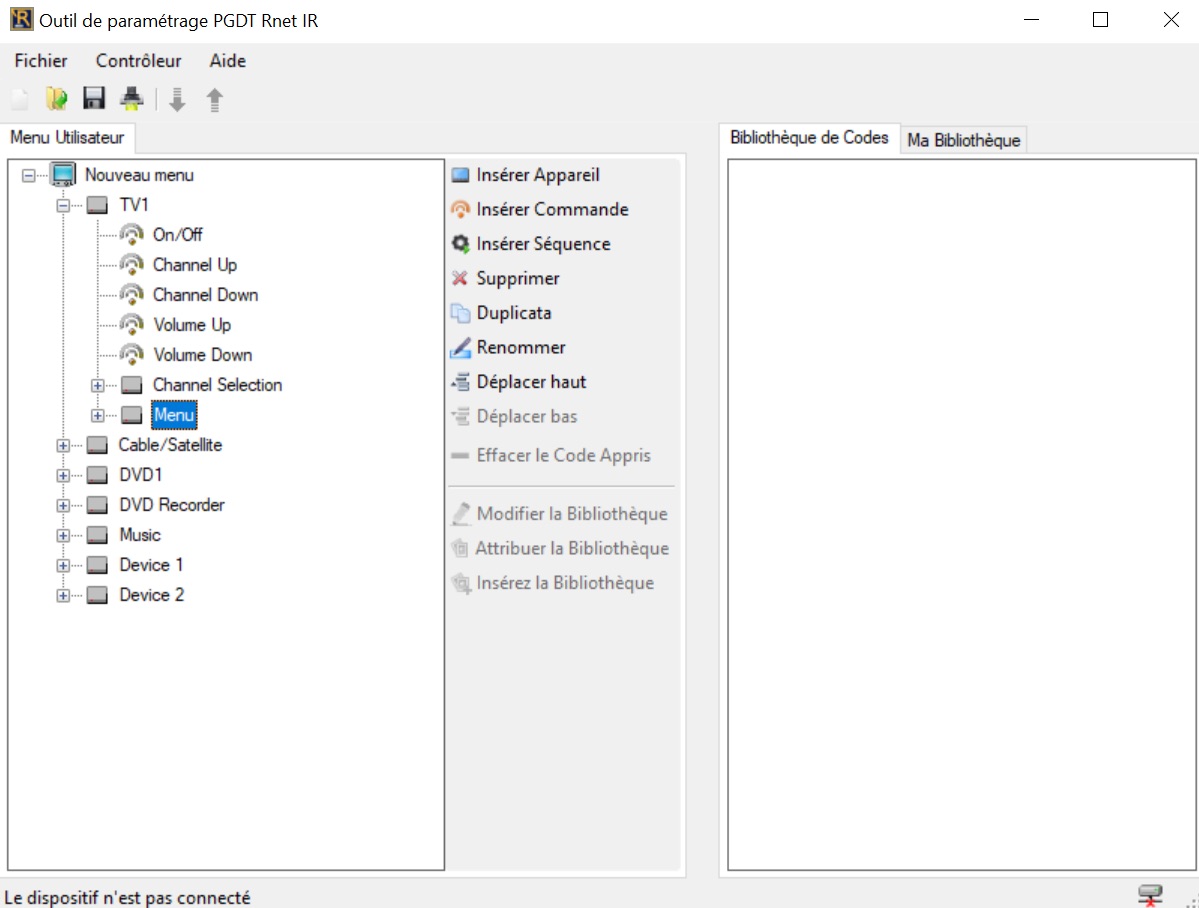Click the network connection status icon
The image size is (1199, 908).
(x=1150, y=896)
